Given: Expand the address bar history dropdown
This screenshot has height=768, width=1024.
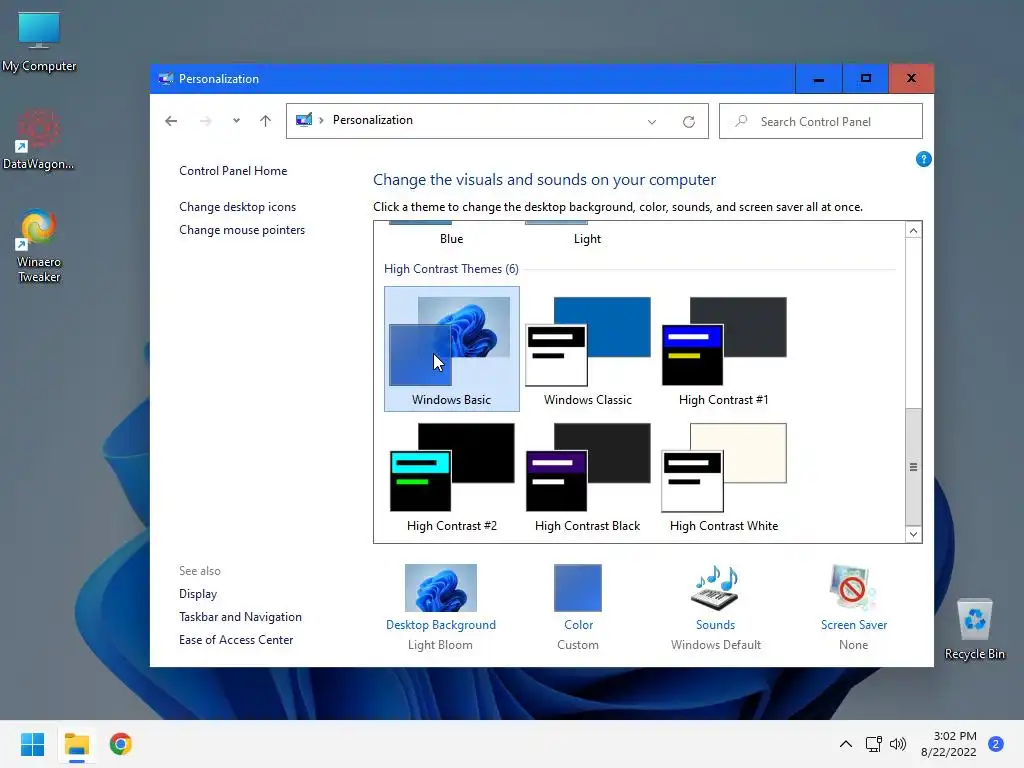Looking at the screenshot, I should coord(652,121).
